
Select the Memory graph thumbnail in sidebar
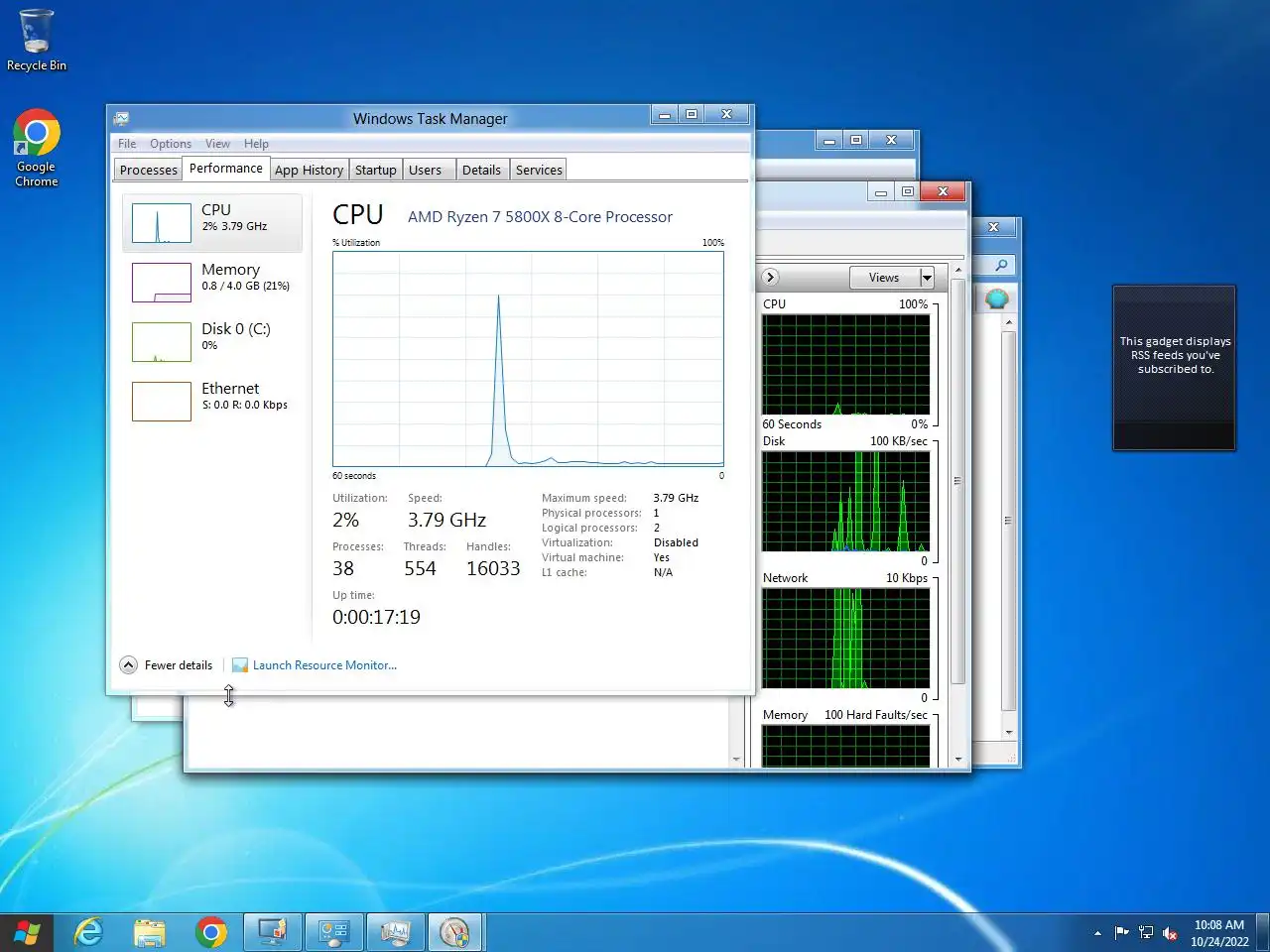pos(161,283)
